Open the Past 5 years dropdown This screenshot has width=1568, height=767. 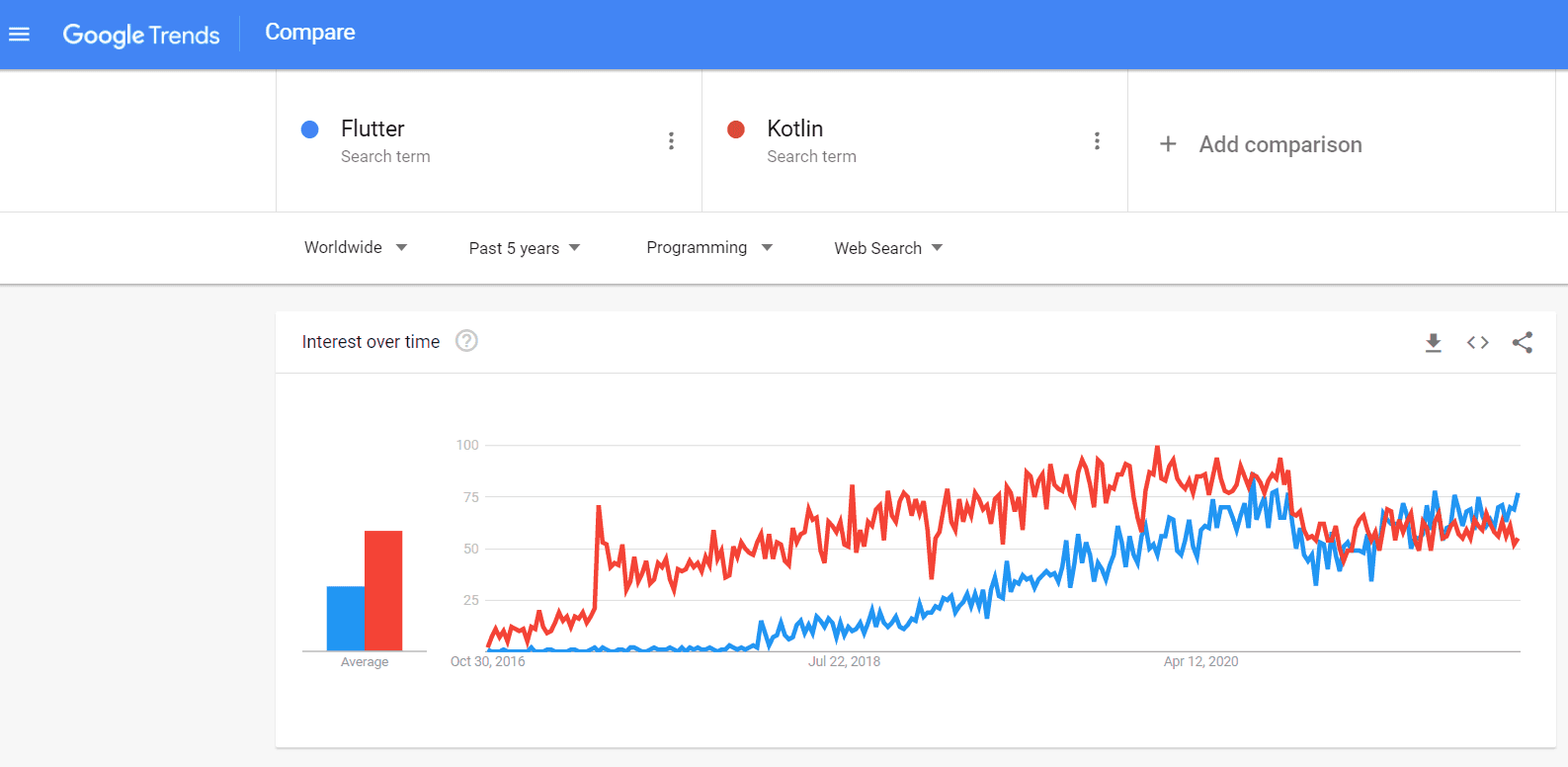click(525, 248)
